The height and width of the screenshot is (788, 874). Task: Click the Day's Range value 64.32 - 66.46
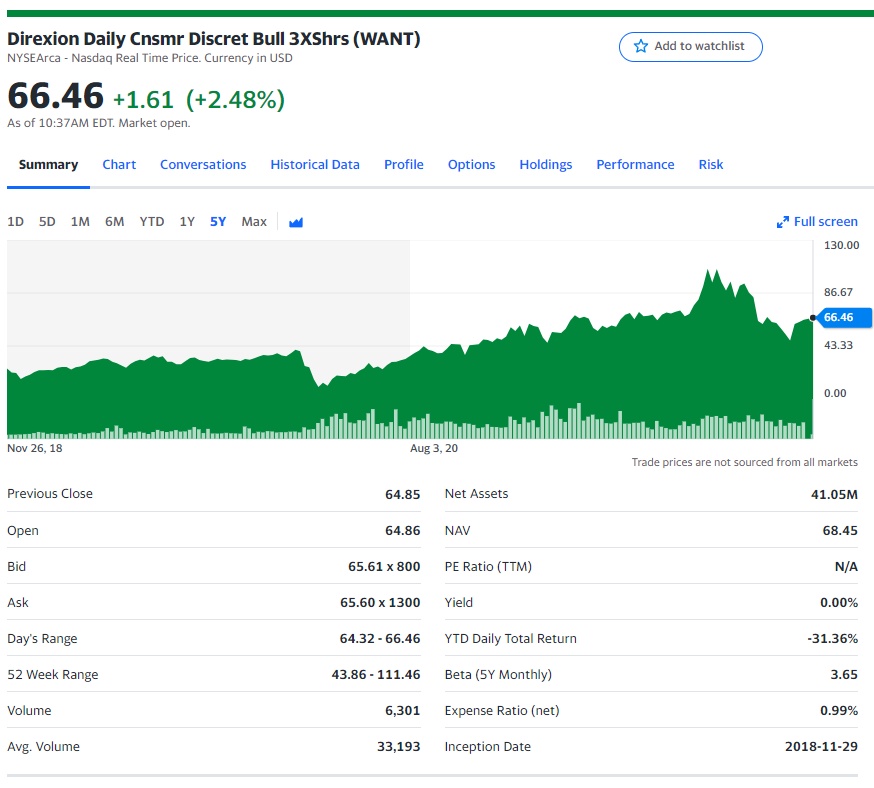(x=380, y=639)
